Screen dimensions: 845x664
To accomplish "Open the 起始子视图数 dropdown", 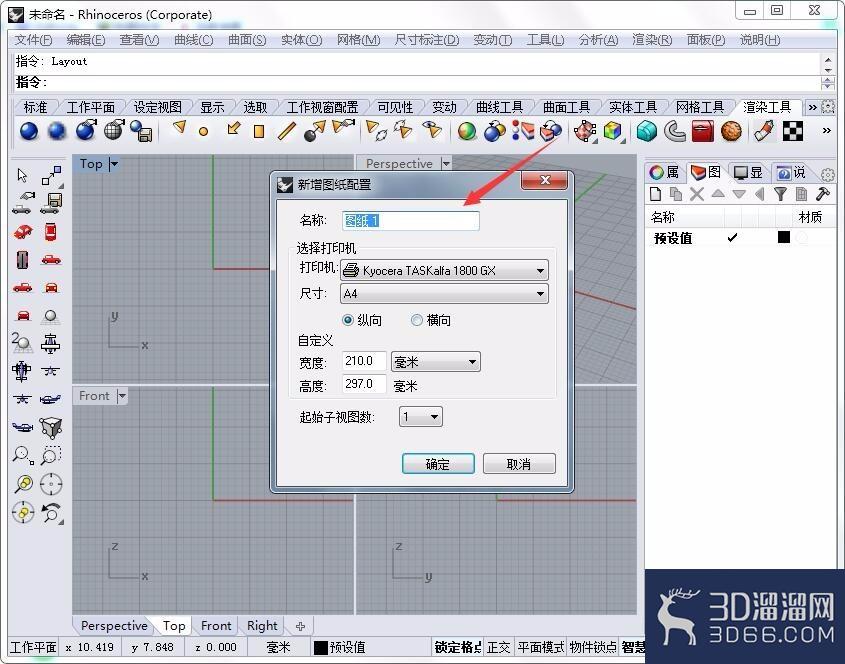I will point(420,417).
